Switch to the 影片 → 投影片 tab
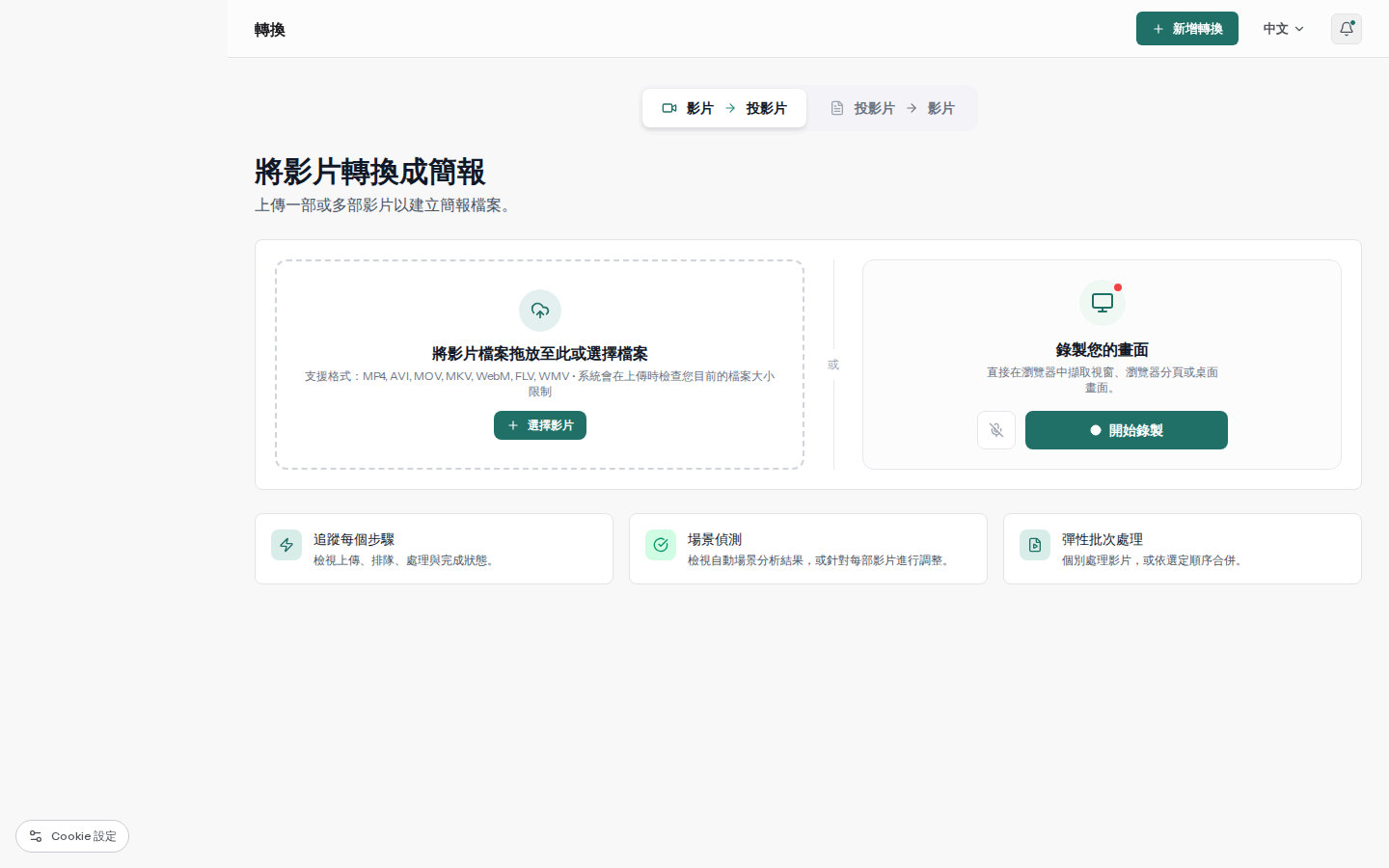Viewport: 1389px width, 868px height. (x=724, y=108)
